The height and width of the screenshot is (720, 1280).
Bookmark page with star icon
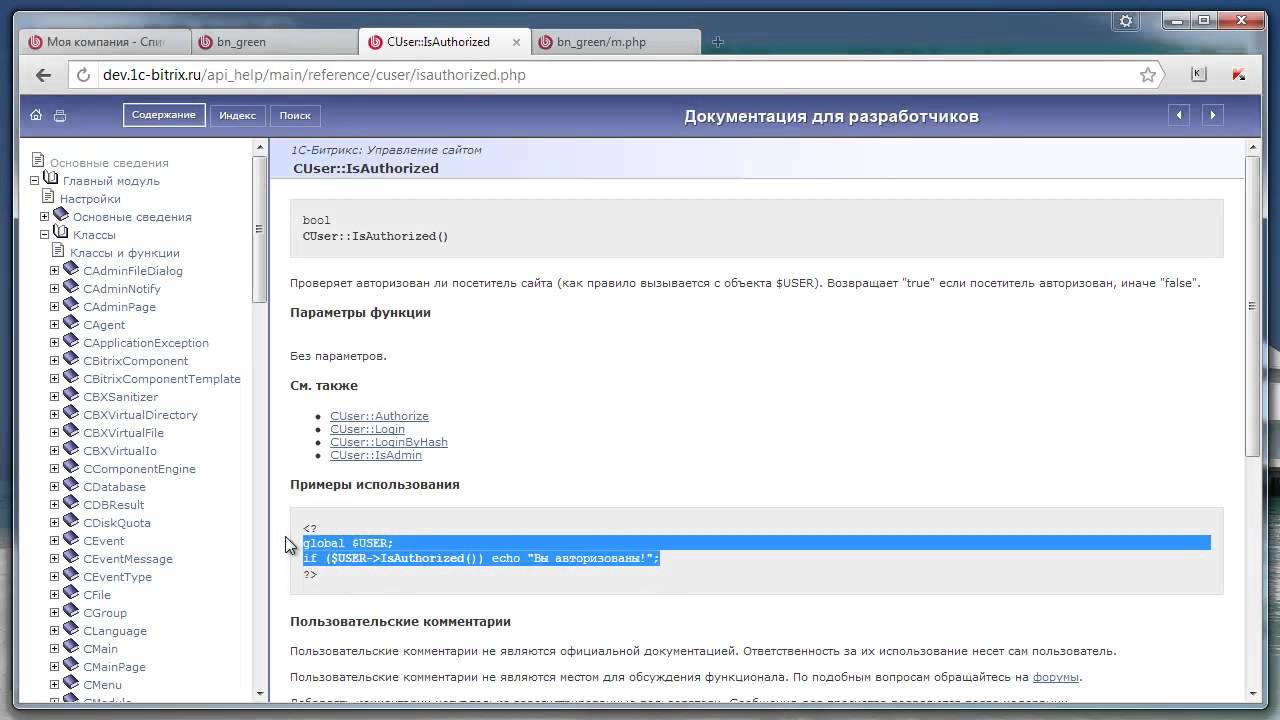(1148, 75)
